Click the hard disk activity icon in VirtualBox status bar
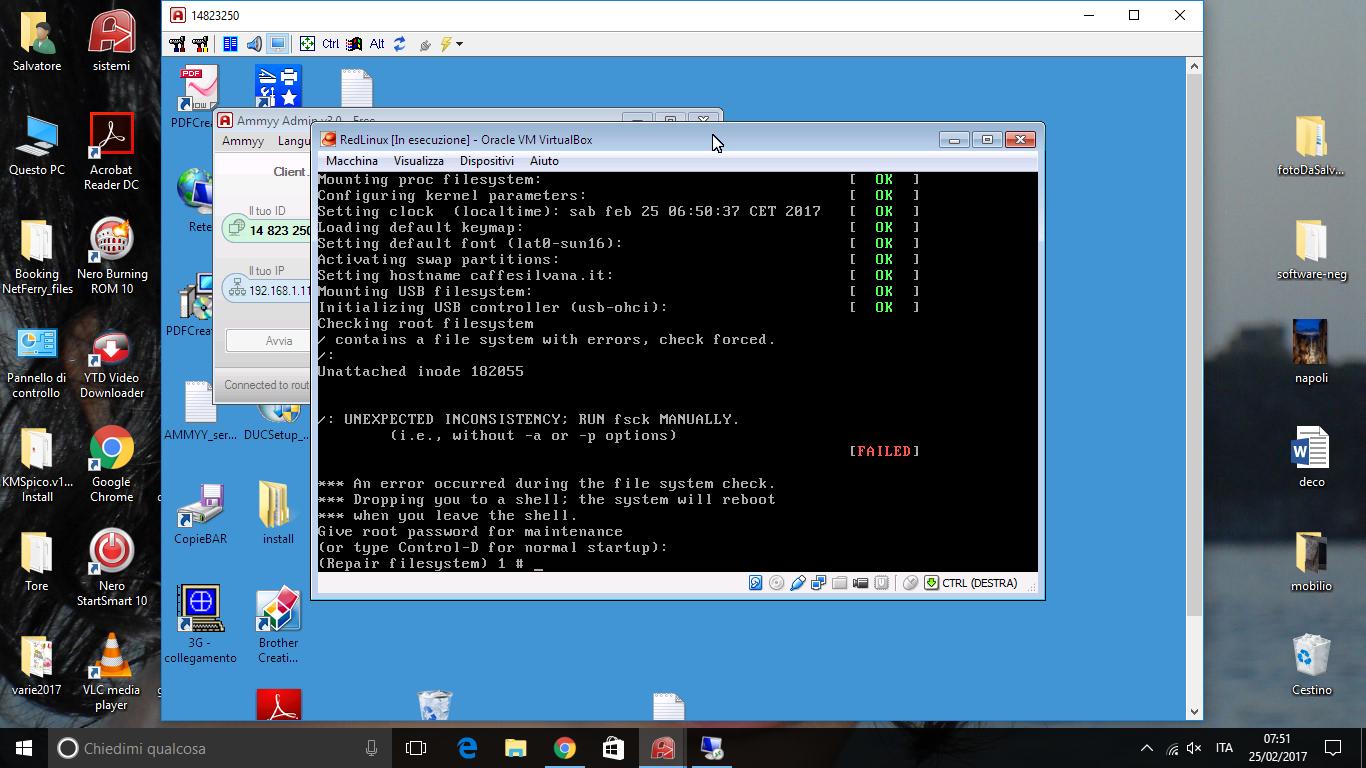 click(756, 583)
